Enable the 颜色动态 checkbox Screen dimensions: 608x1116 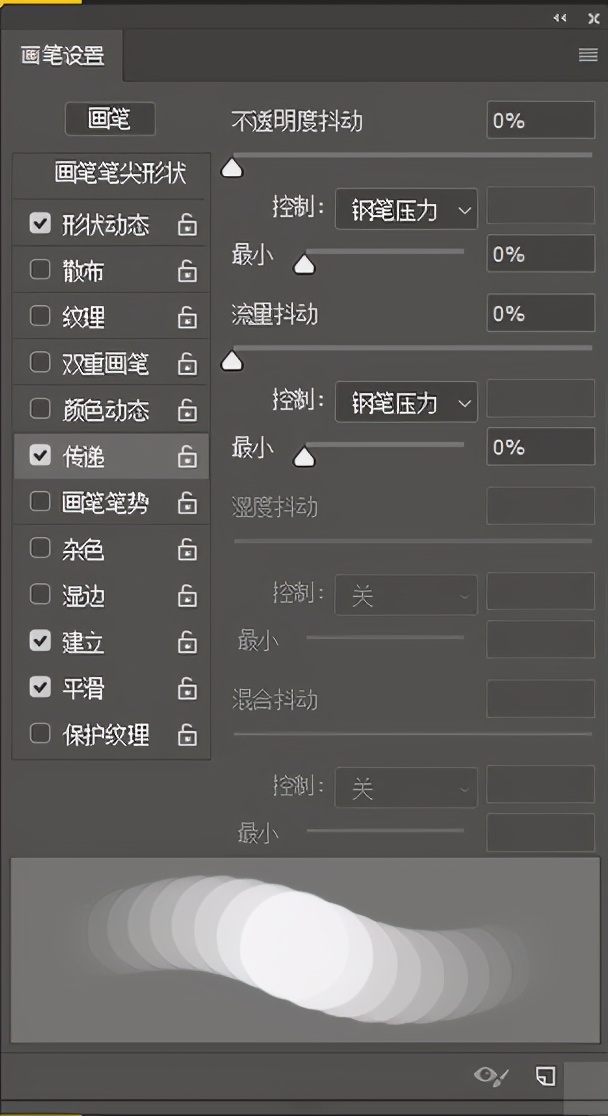coord(40,409)
